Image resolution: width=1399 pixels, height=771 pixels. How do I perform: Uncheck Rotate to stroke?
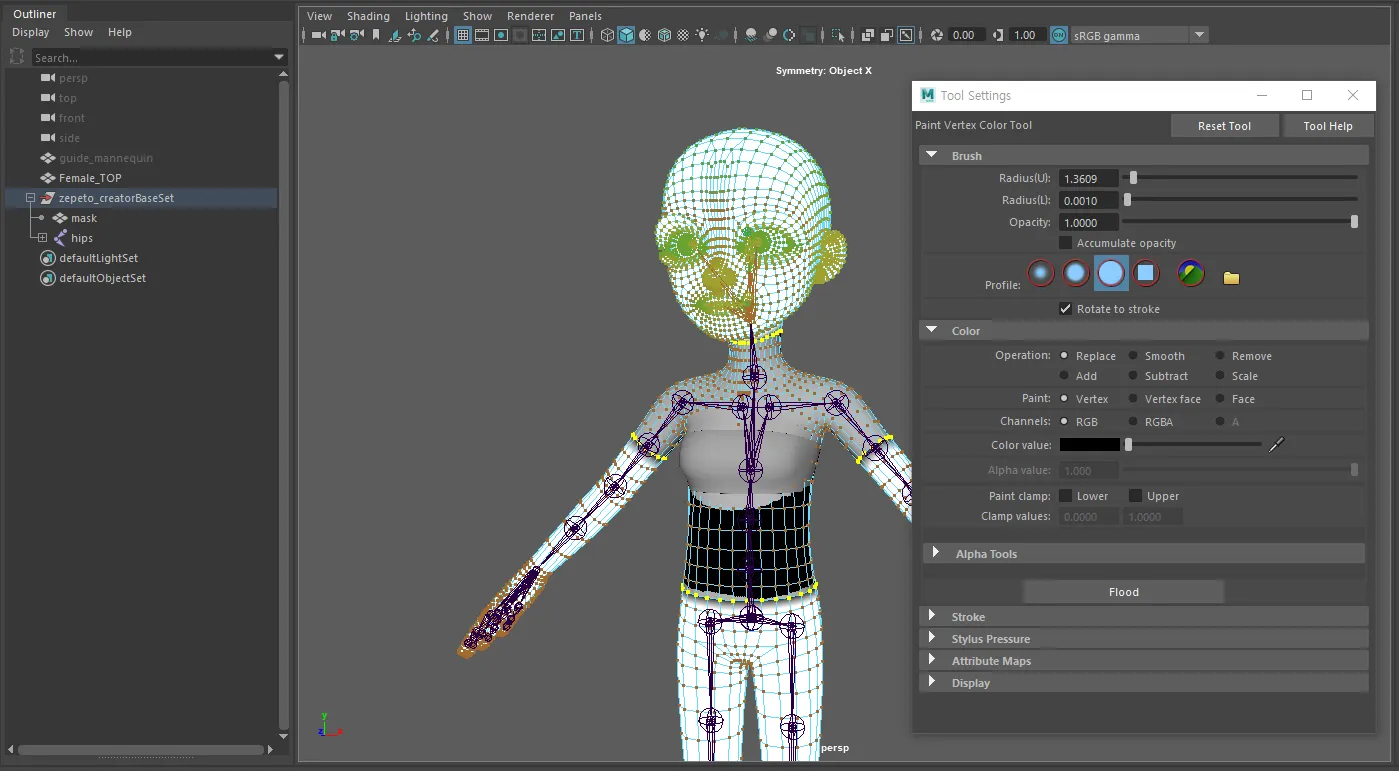click(x=1065, y=309)
